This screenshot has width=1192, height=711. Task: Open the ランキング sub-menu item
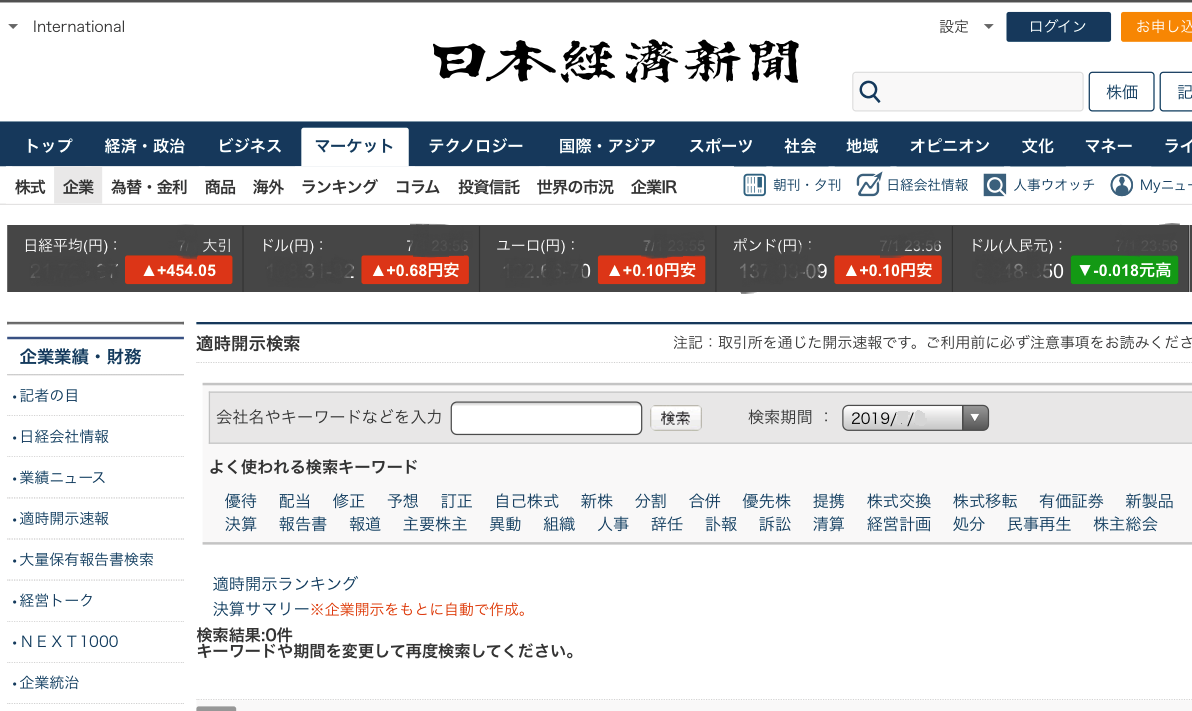(x=339, y=187)
